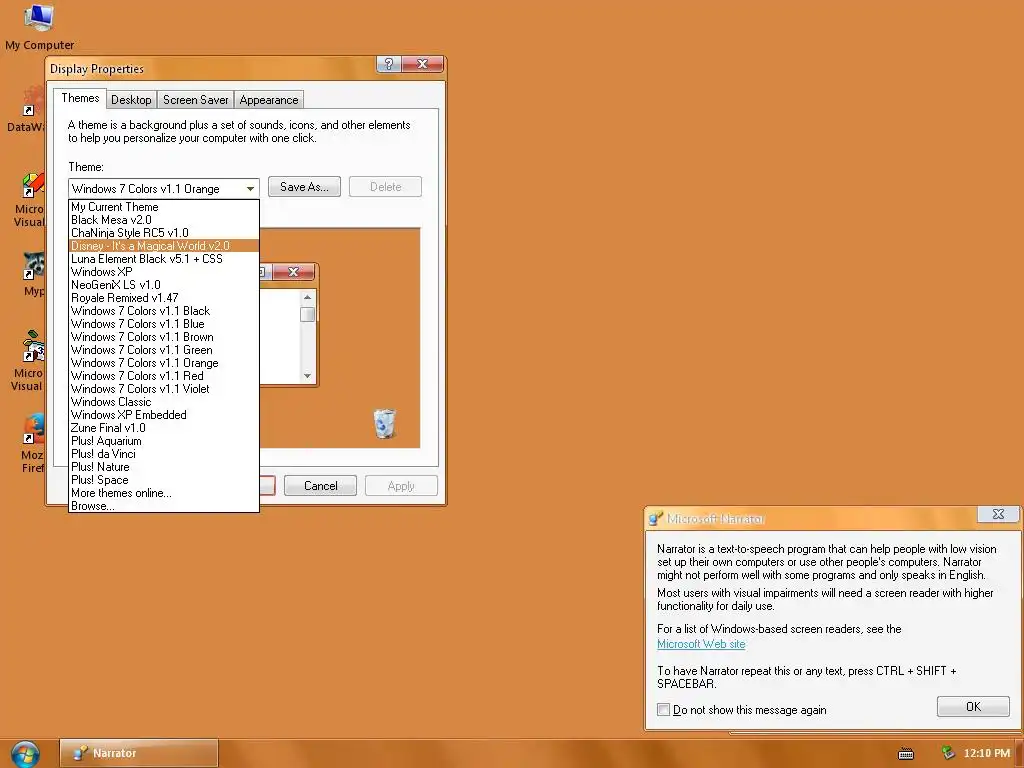This screenshot has width=1024, height=768.
Task: Click More themes online... entry
Action: click(164, 493)
